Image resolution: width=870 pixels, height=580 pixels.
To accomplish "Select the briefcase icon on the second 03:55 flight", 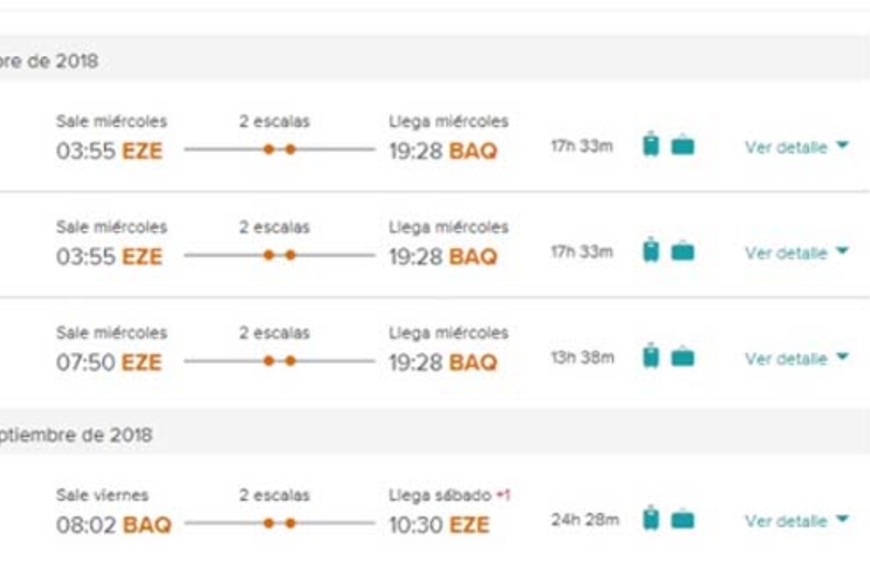I will tap(683, 251).
